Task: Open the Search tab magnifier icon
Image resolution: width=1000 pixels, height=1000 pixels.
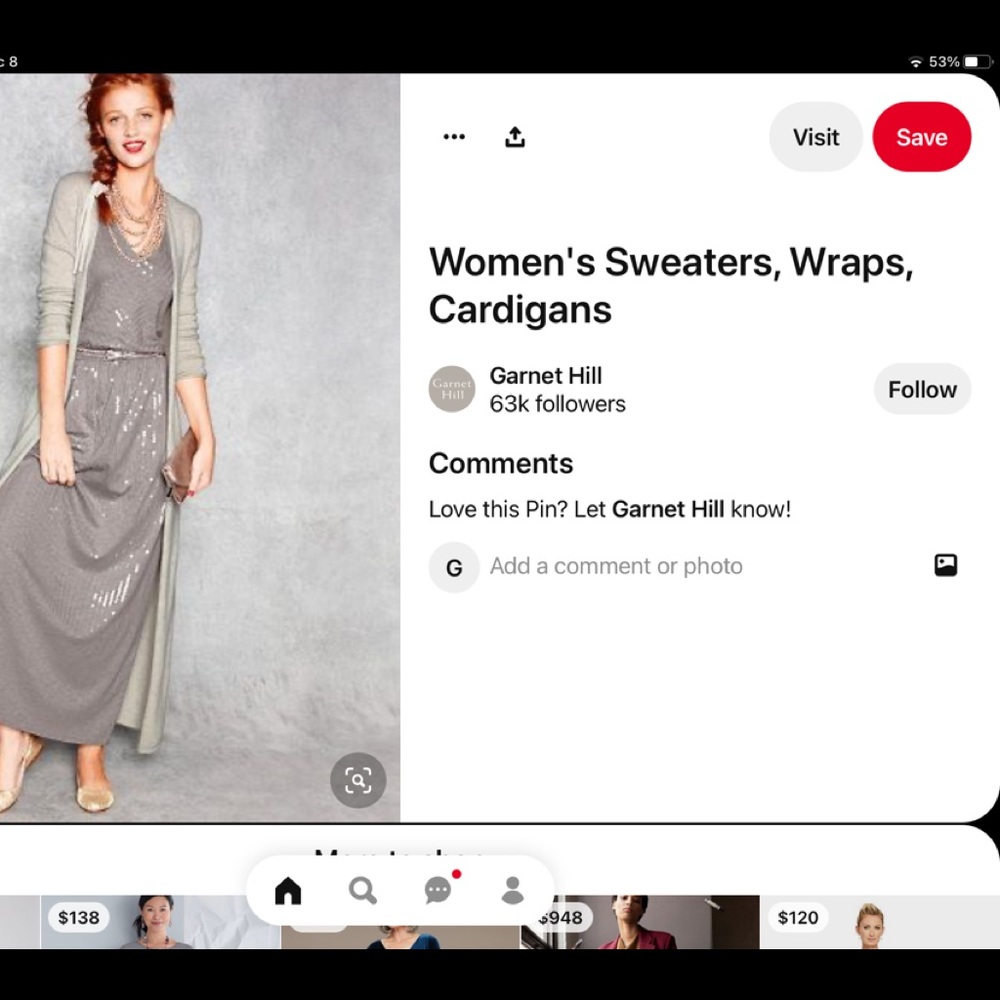Action: [363, 890]
